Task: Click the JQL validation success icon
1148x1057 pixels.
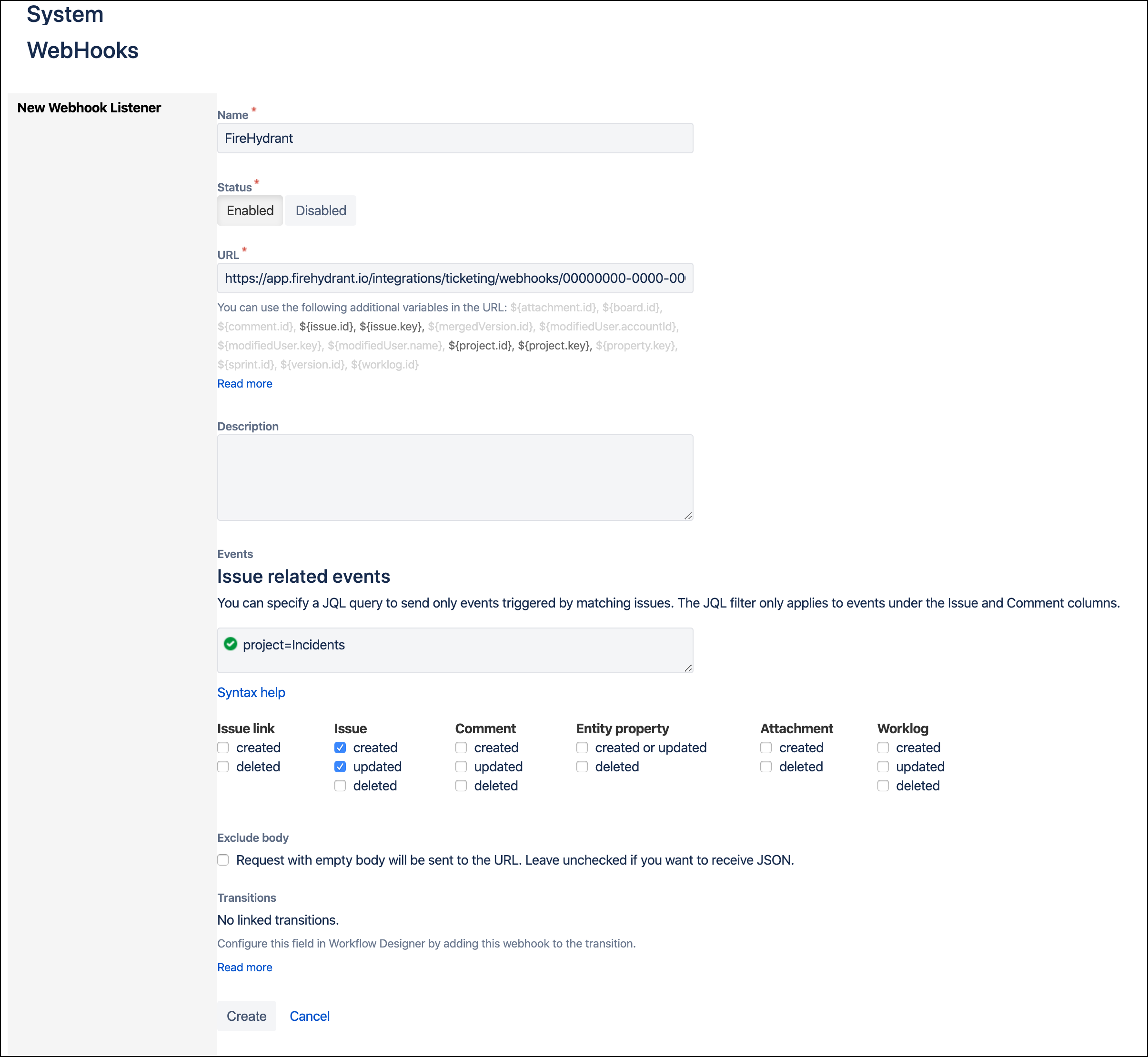Action: (x=230, y=644)
